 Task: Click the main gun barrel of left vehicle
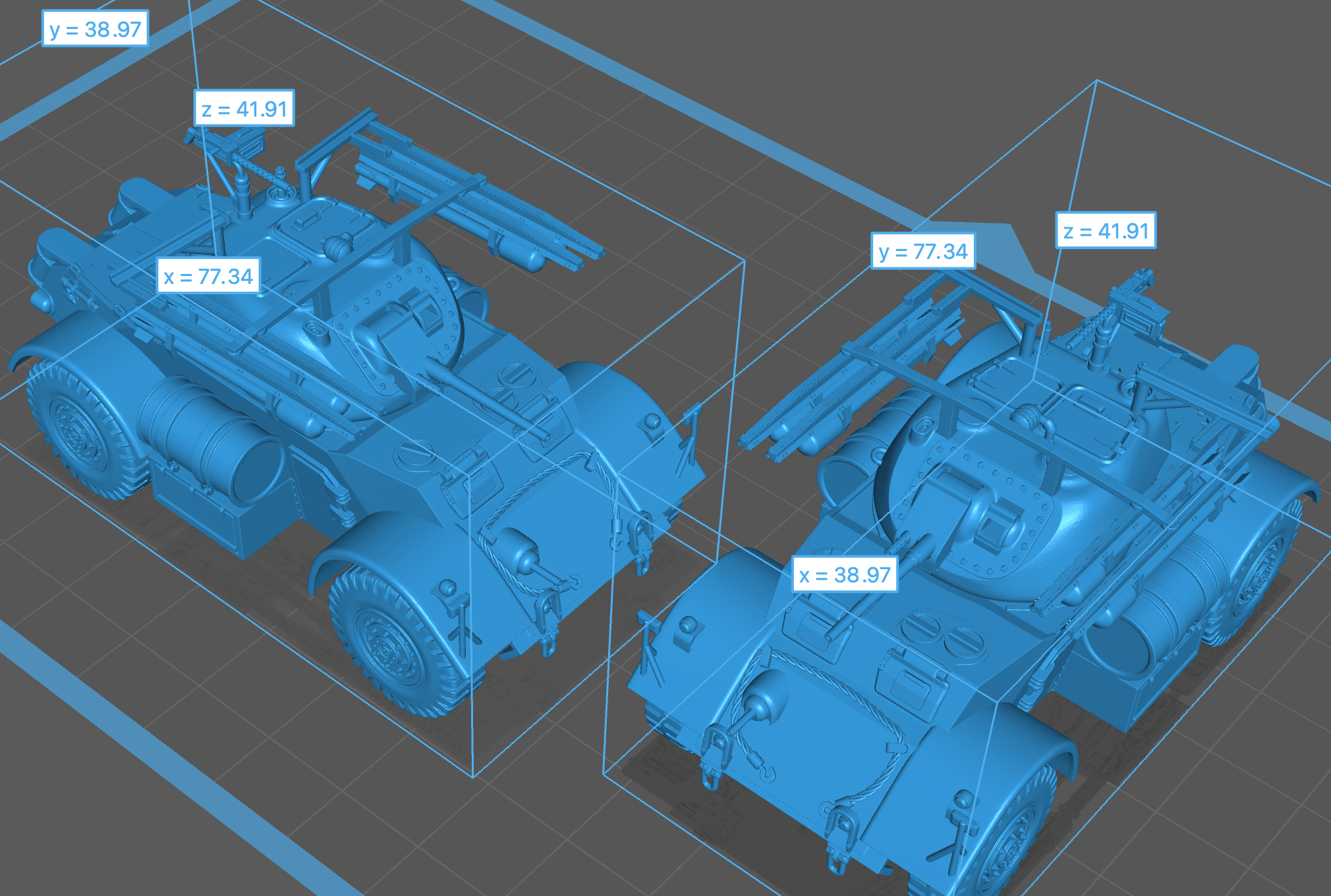488,399
